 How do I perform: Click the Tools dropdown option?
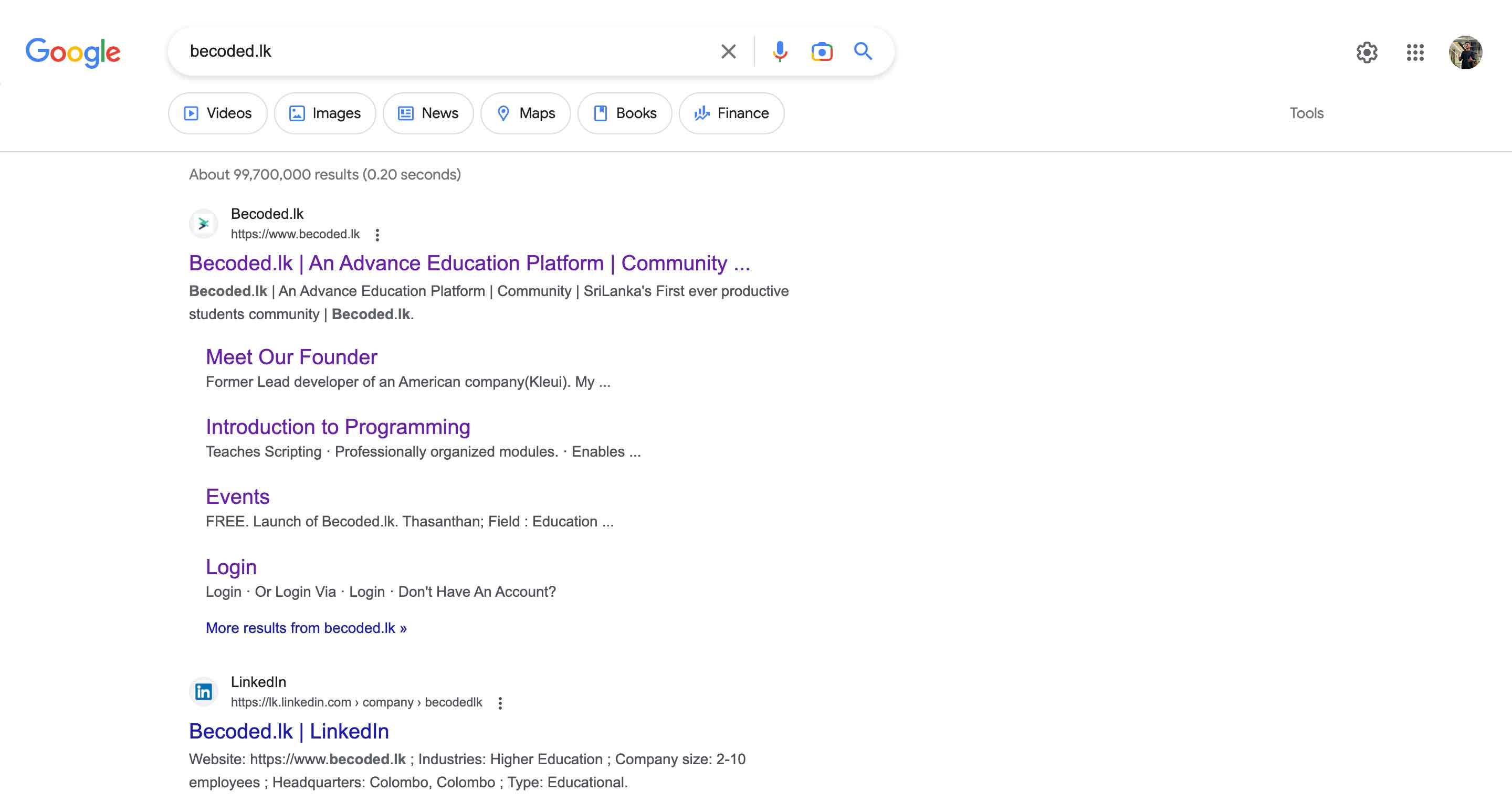coord(1307,113)
